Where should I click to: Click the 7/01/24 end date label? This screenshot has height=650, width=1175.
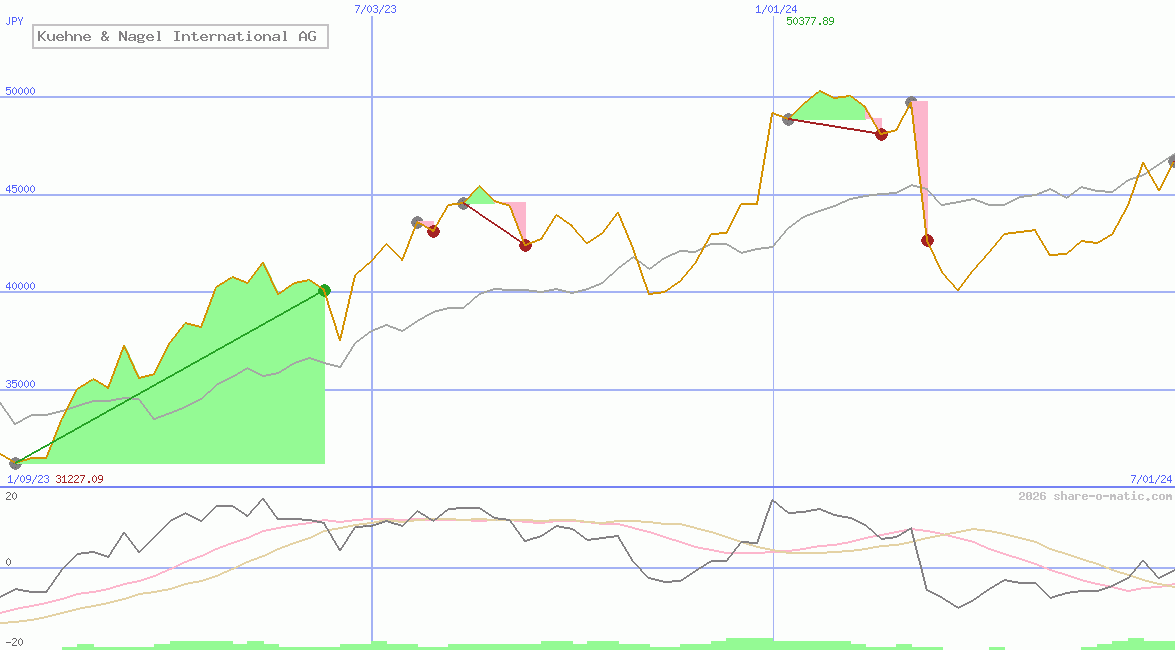tap(1150, 479)
